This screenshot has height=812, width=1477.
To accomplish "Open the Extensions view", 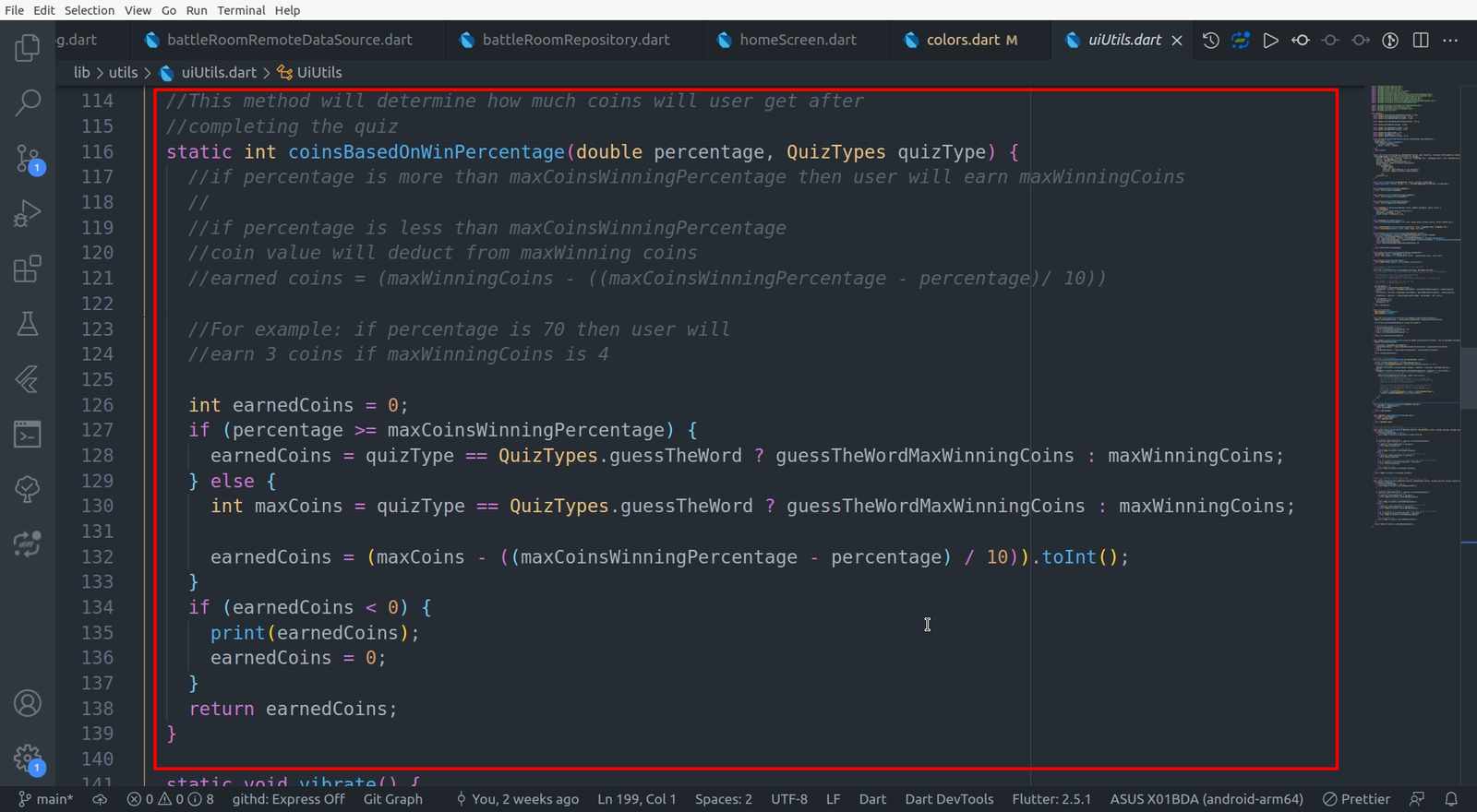I will click(28, 269).
